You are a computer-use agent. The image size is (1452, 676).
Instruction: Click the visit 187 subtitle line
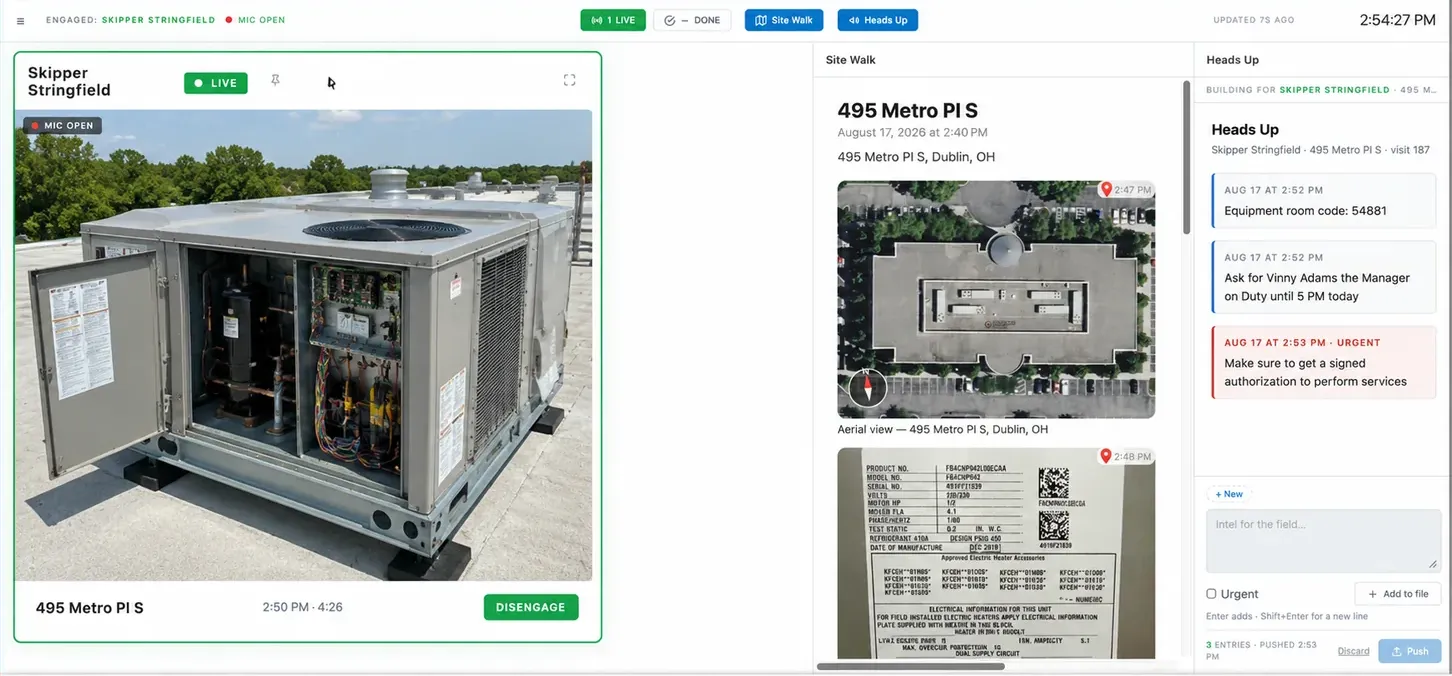click(x=1320, y=150)
